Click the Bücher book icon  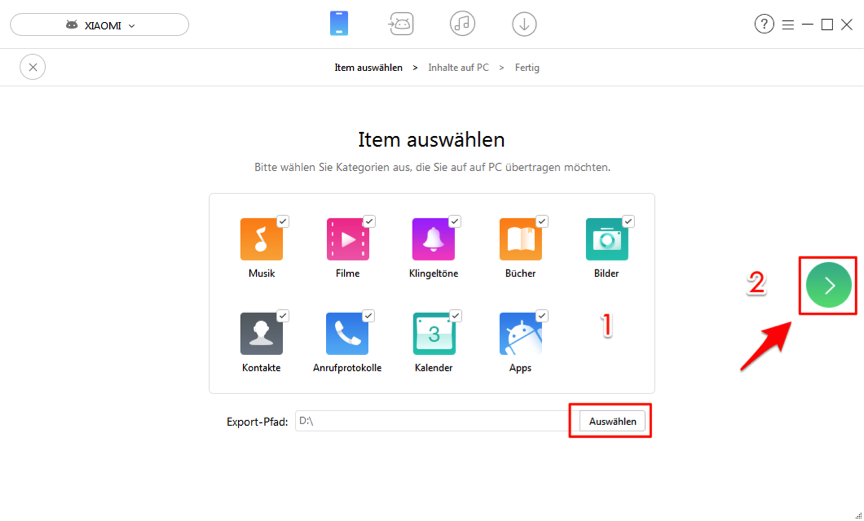520,239
